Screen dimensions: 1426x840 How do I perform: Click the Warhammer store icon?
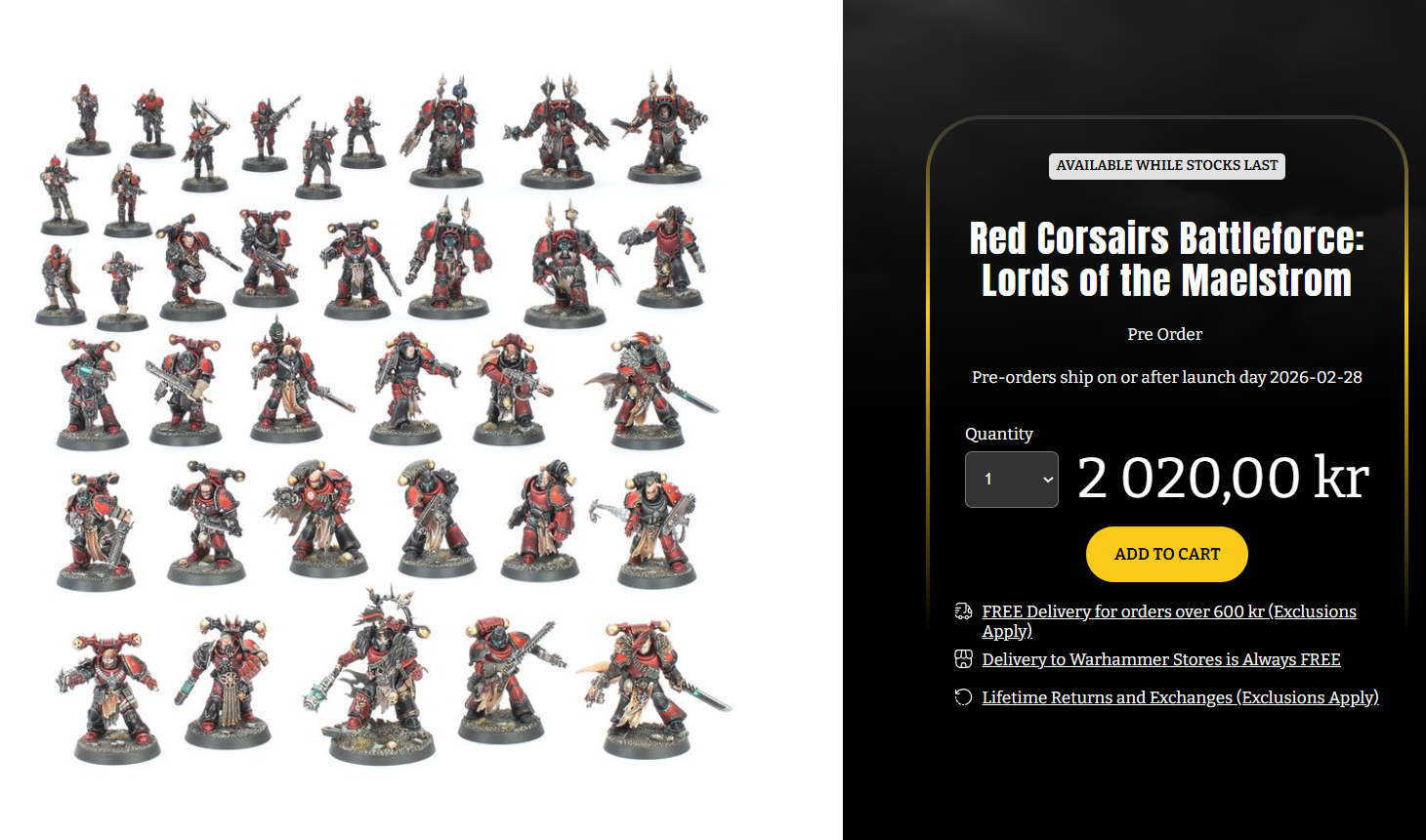[x=963, y=659]
